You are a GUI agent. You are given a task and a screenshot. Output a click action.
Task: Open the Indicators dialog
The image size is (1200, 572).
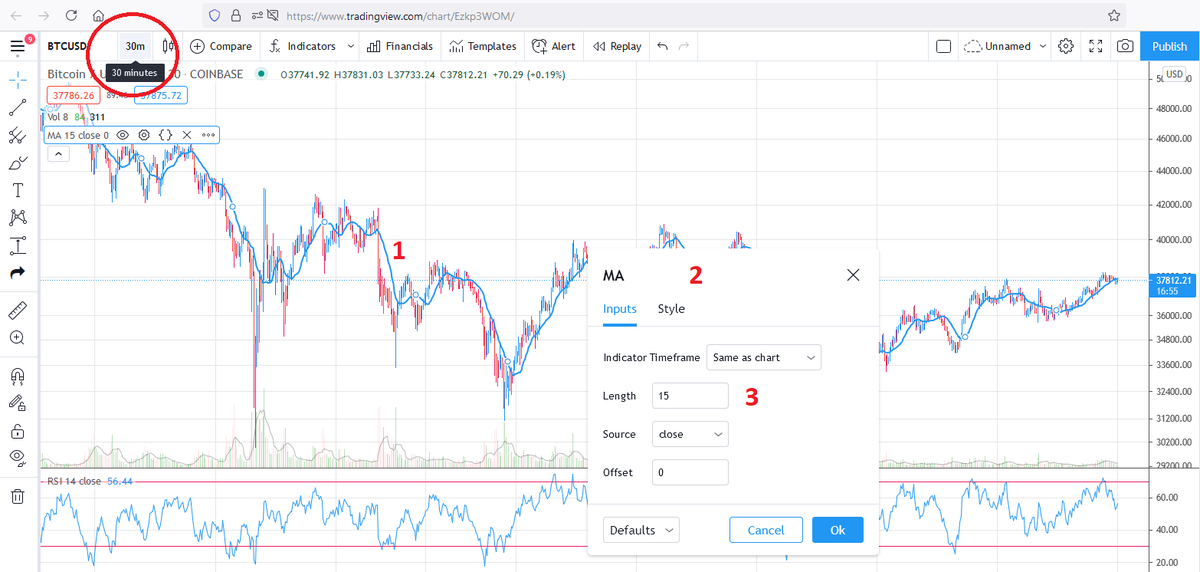303,46
